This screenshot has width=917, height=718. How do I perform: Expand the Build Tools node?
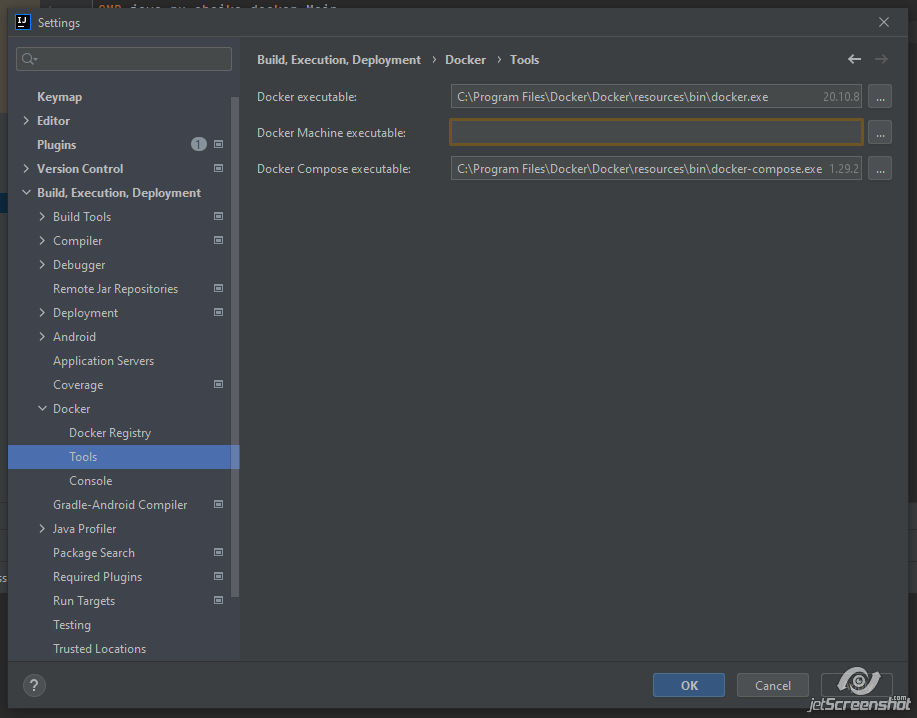(x=42, y=216)
